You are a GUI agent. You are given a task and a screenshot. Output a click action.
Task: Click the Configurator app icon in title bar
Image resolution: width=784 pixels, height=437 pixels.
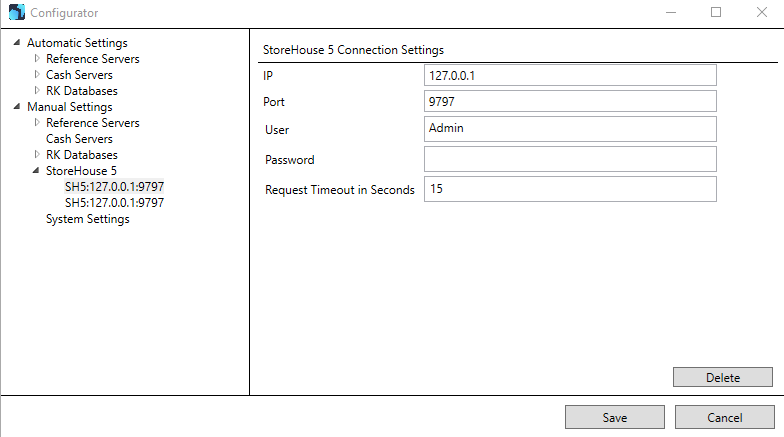[16, 12]
